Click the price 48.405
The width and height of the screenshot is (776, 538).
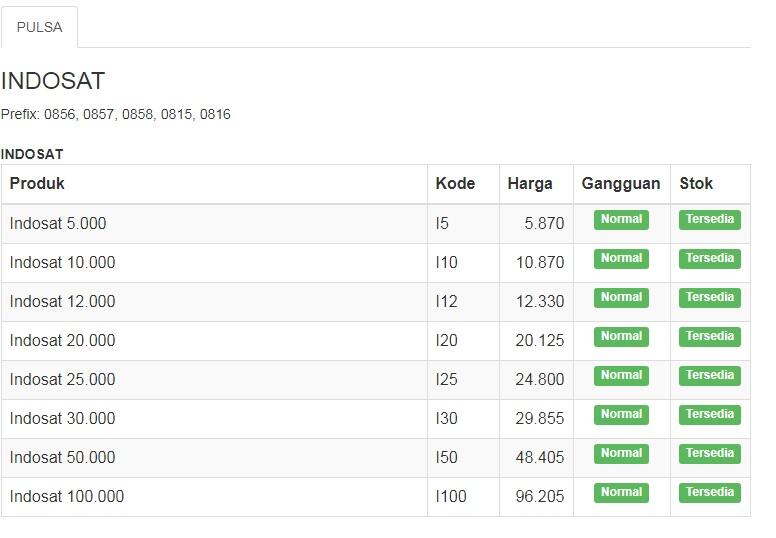540,458
